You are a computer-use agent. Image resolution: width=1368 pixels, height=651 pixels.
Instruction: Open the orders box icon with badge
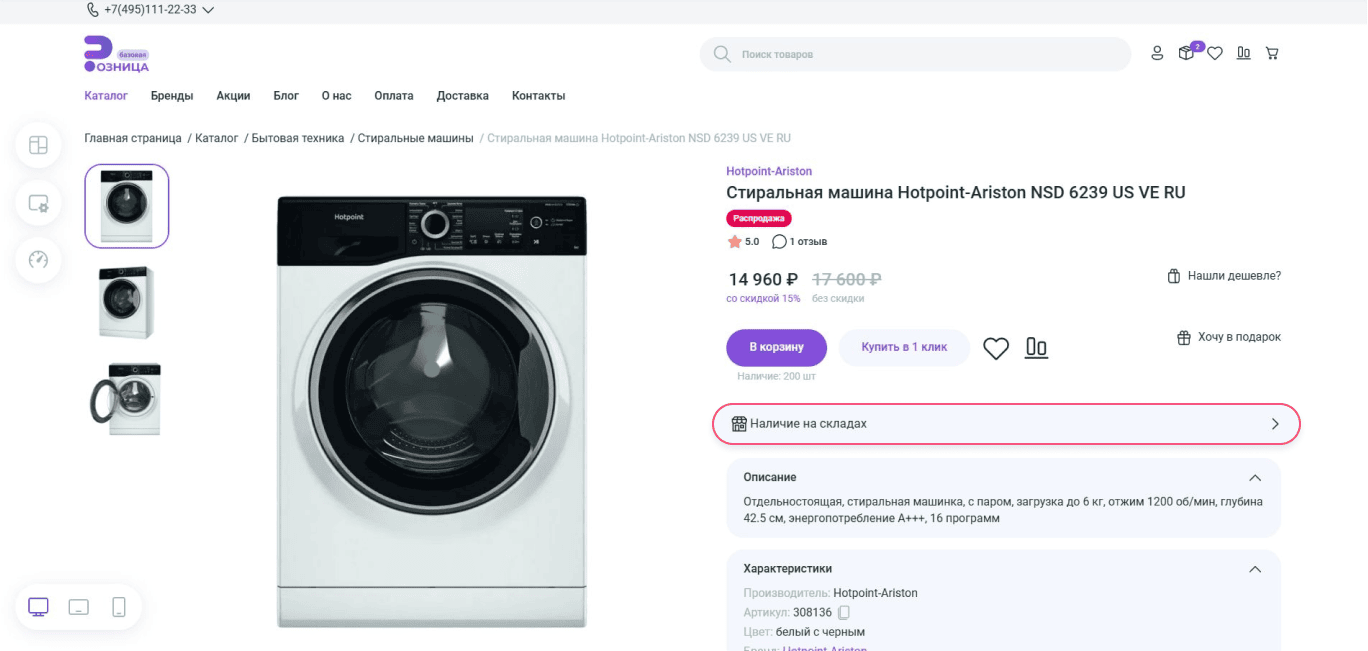[x=1187, y=53]
